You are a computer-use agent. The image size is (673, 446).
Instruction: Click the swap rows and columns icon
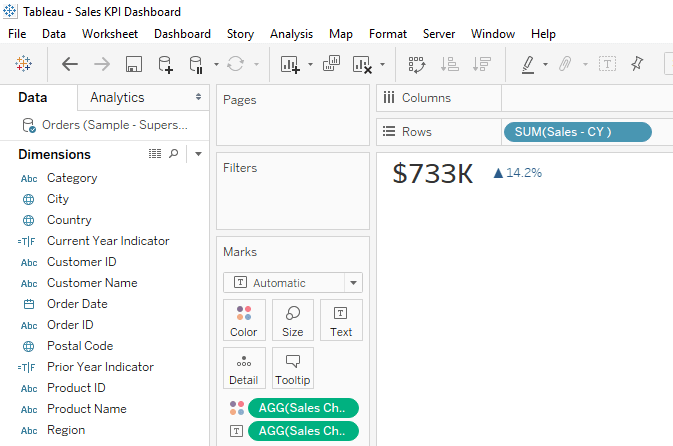tap(417, 65)
